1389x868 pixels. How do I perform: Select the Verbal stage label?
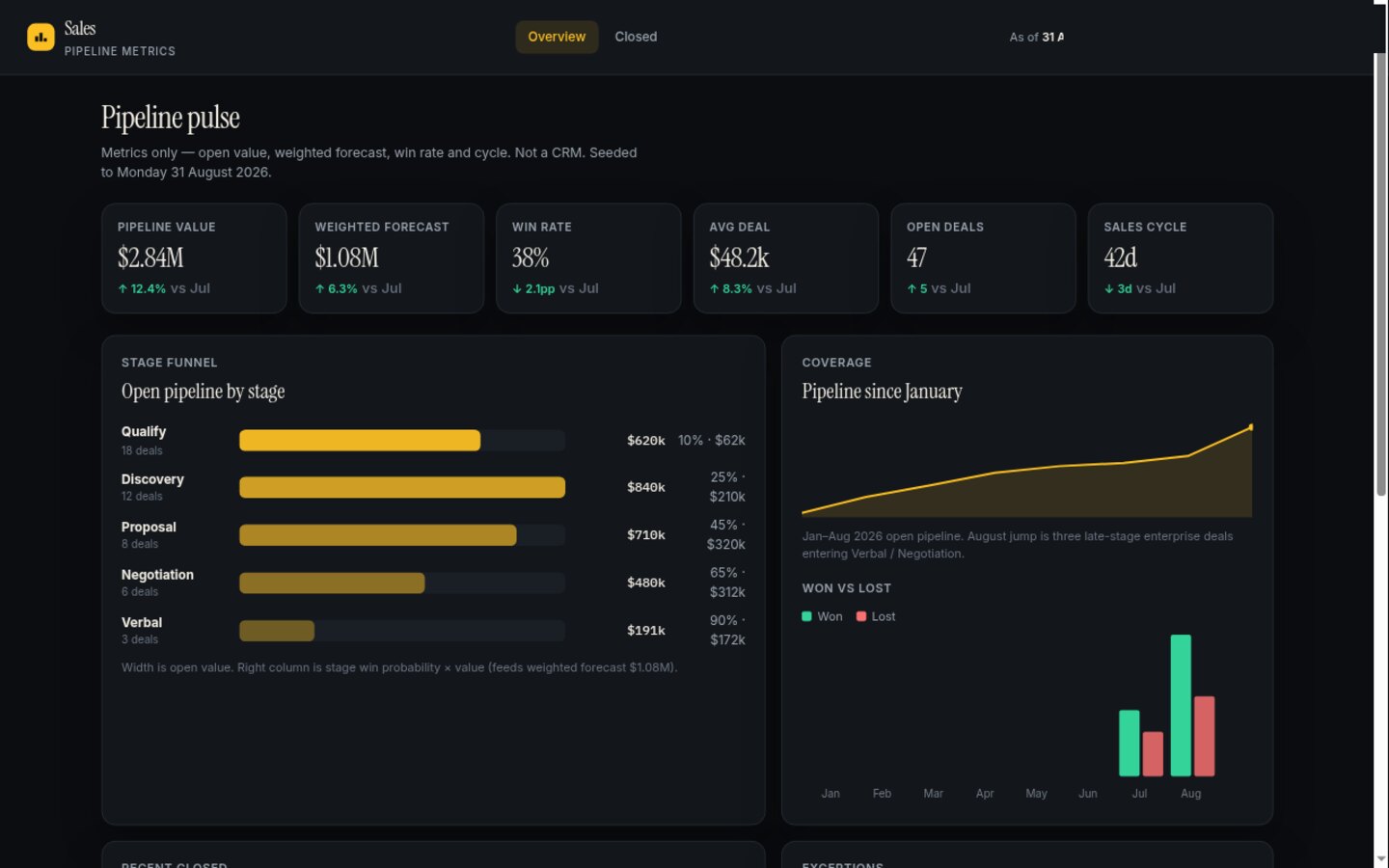click(x=142, y=622)
